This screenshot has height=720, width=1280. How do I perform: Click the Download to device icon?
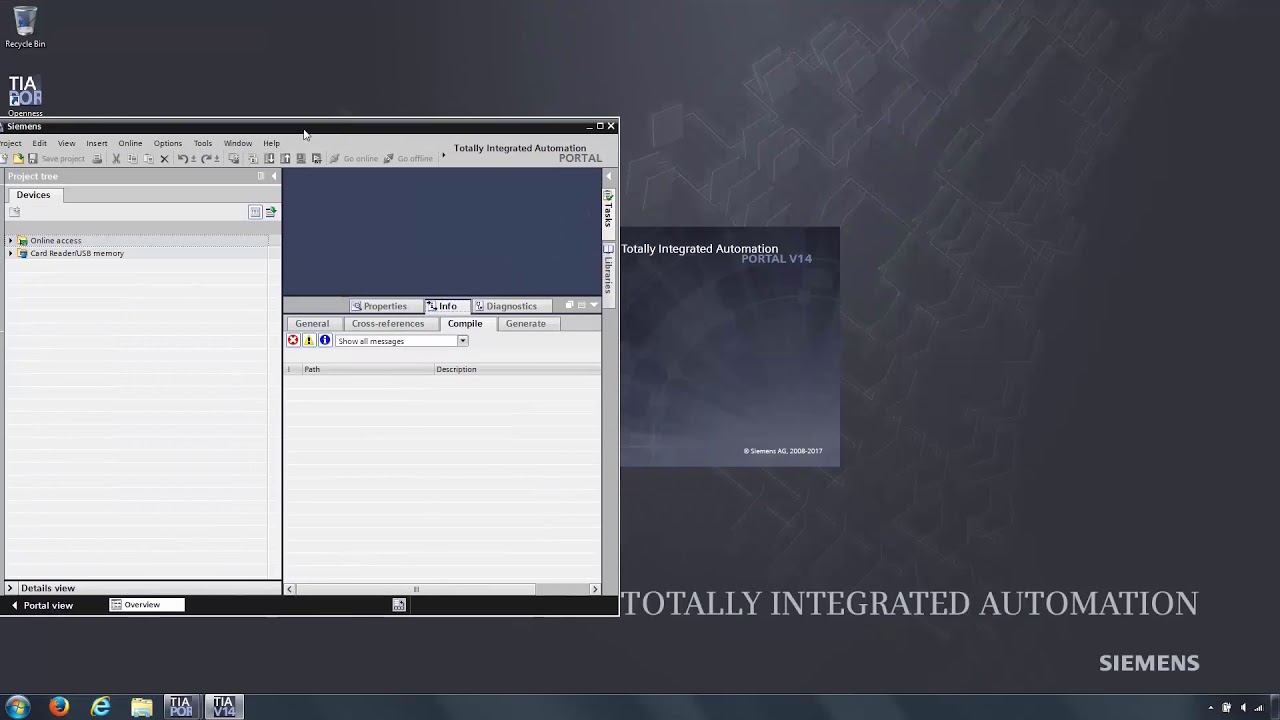point(269,158)
